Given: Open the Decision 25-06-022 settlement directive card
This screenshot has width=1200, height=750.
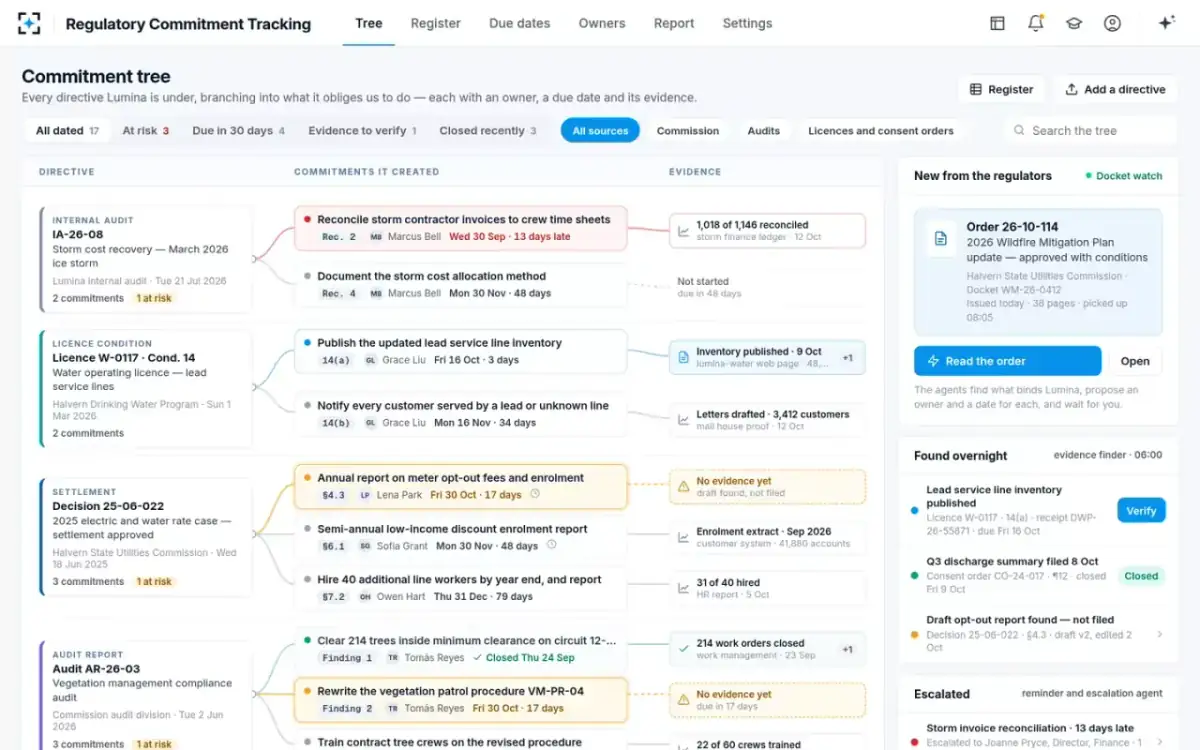Looking at the screenshot, I should [146, 537].
